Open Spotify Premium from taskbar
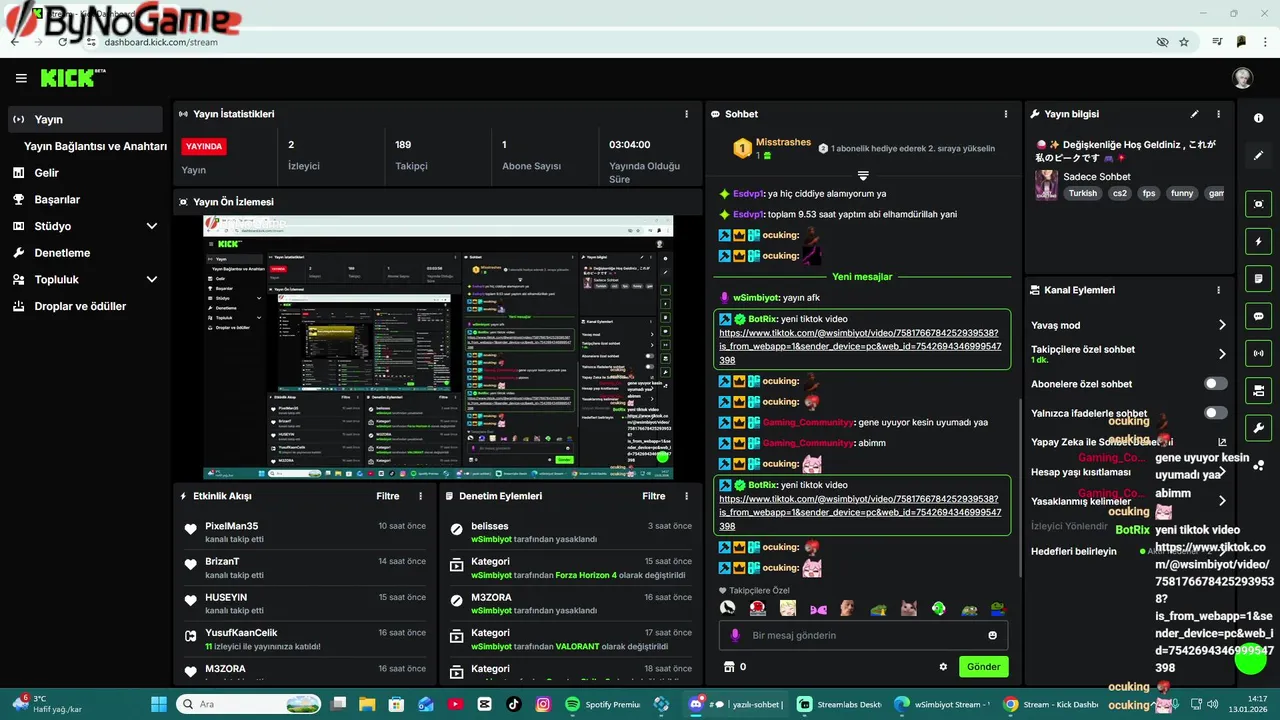 pos(602,704)
